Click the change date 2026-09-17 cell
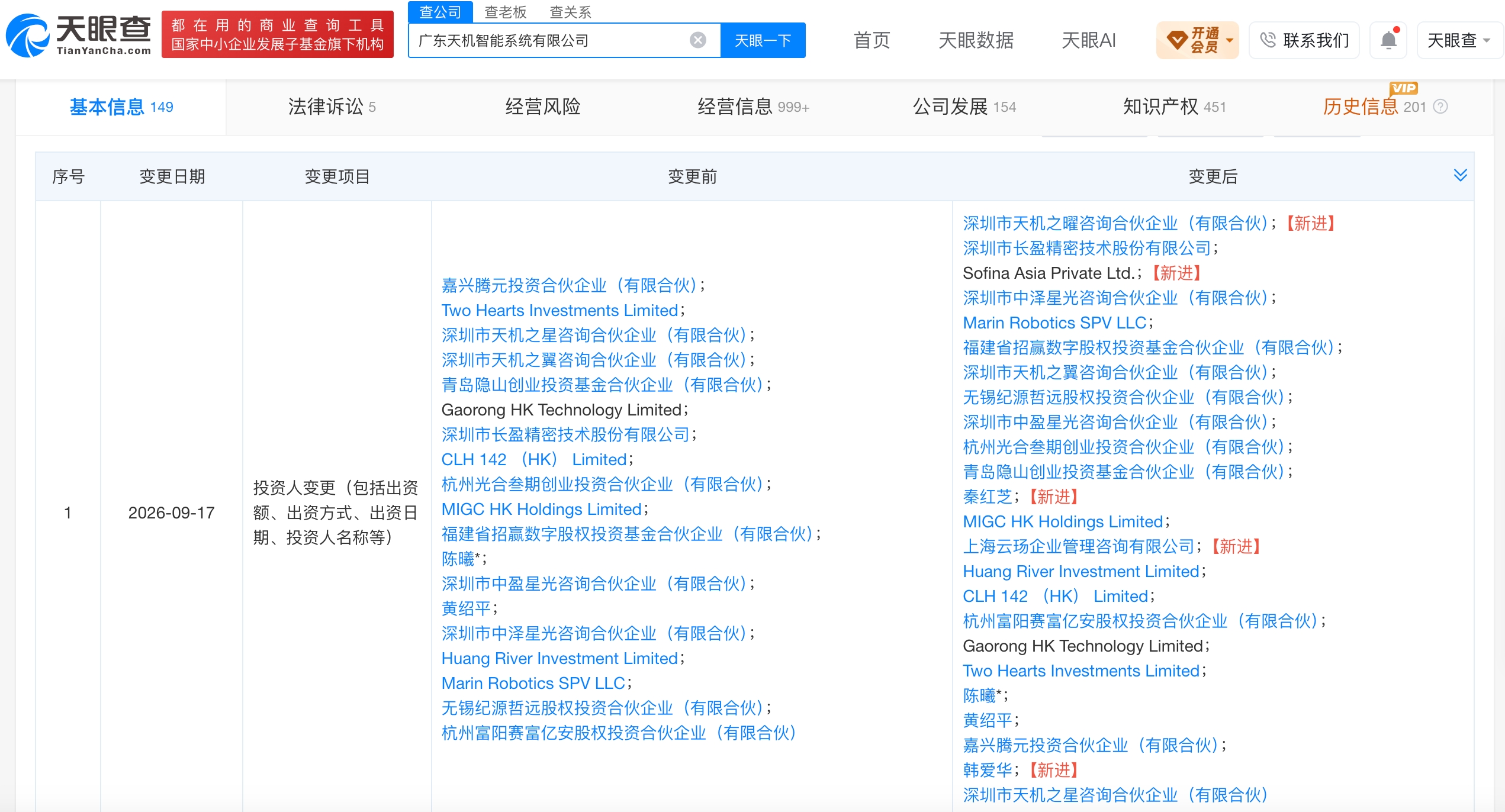1505x812 pixels. [x=172, y=513]
